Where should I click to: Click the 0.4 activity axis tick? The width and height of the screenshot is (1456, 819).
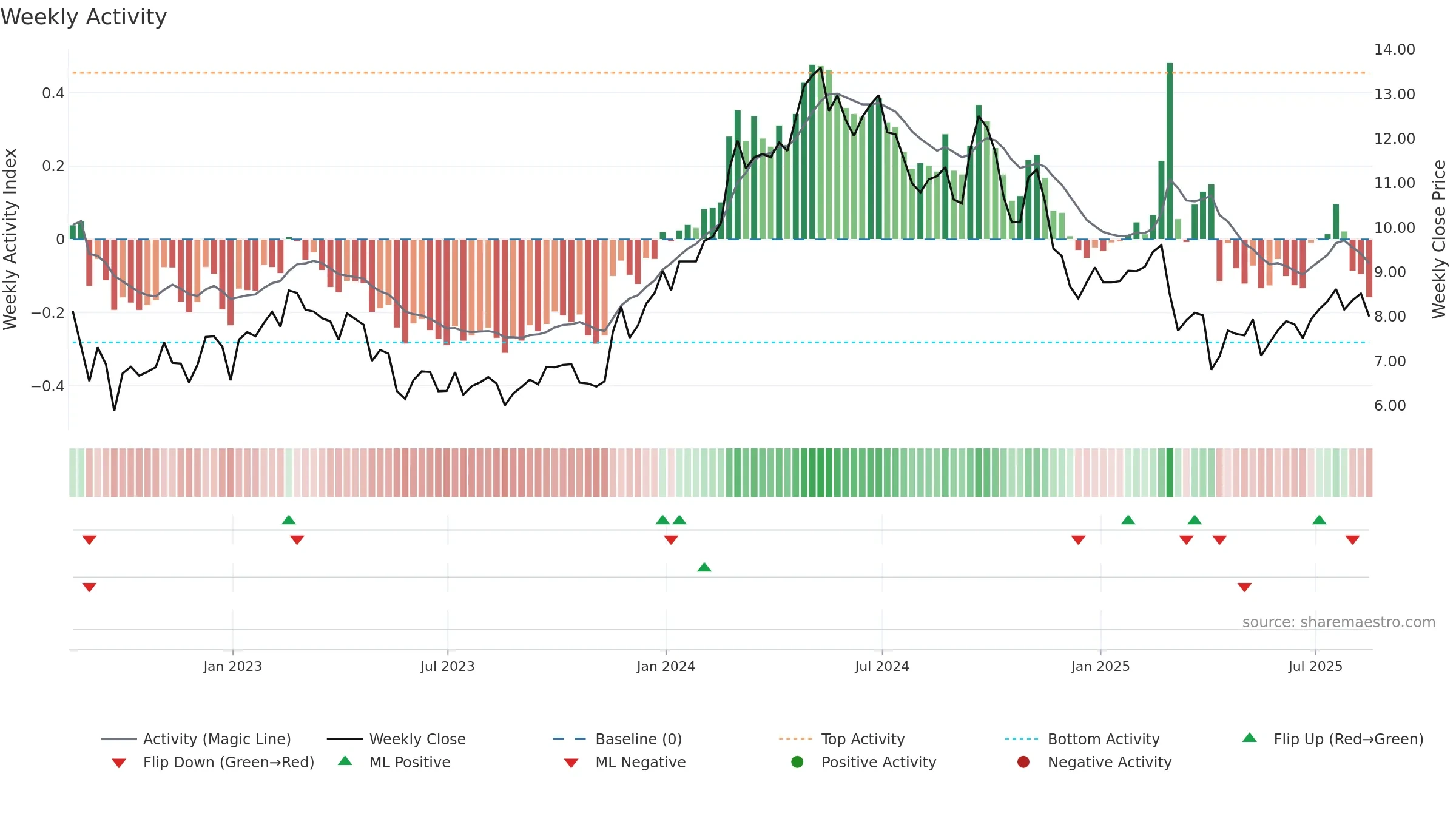click(x=53, y=93)
